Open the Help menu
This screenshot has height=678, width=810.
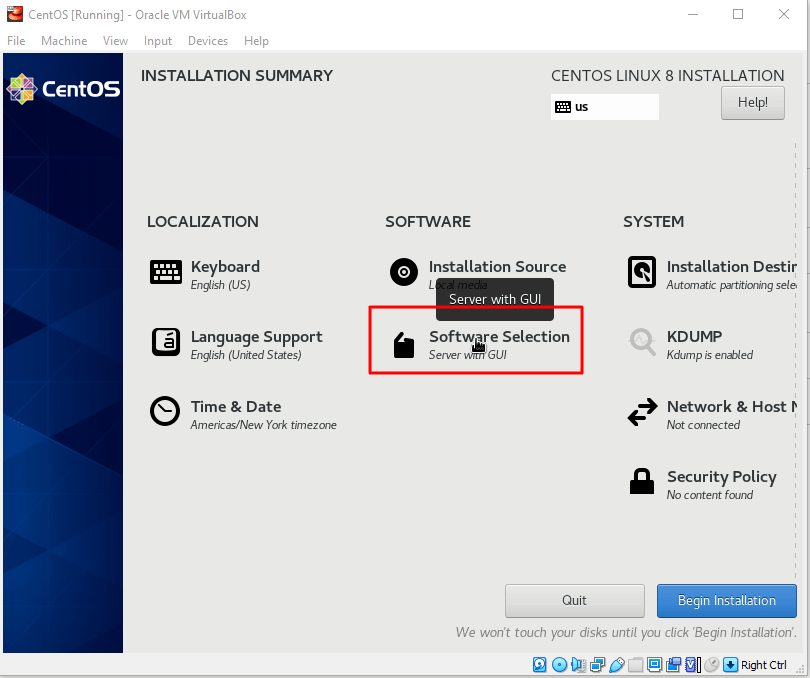click(256, 41)
